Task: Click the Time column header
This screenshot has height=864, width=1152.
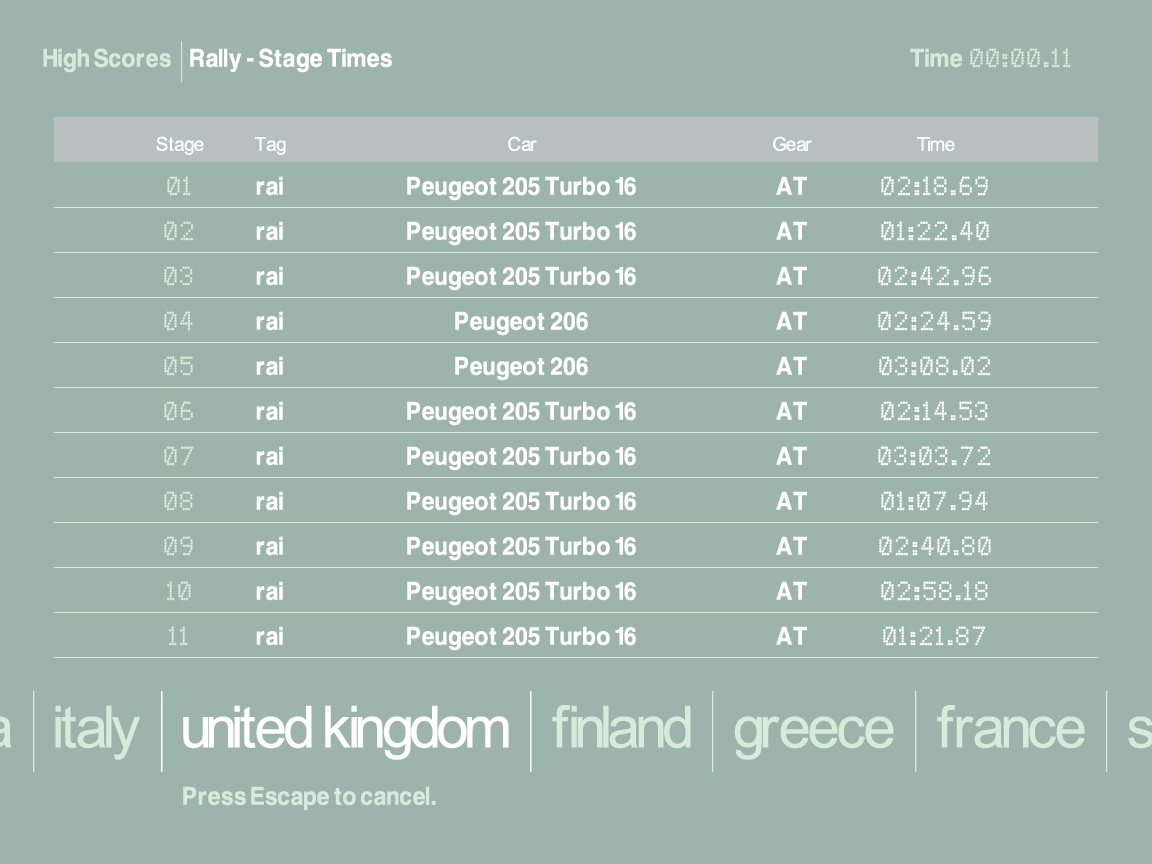Action: click(935, 144)
